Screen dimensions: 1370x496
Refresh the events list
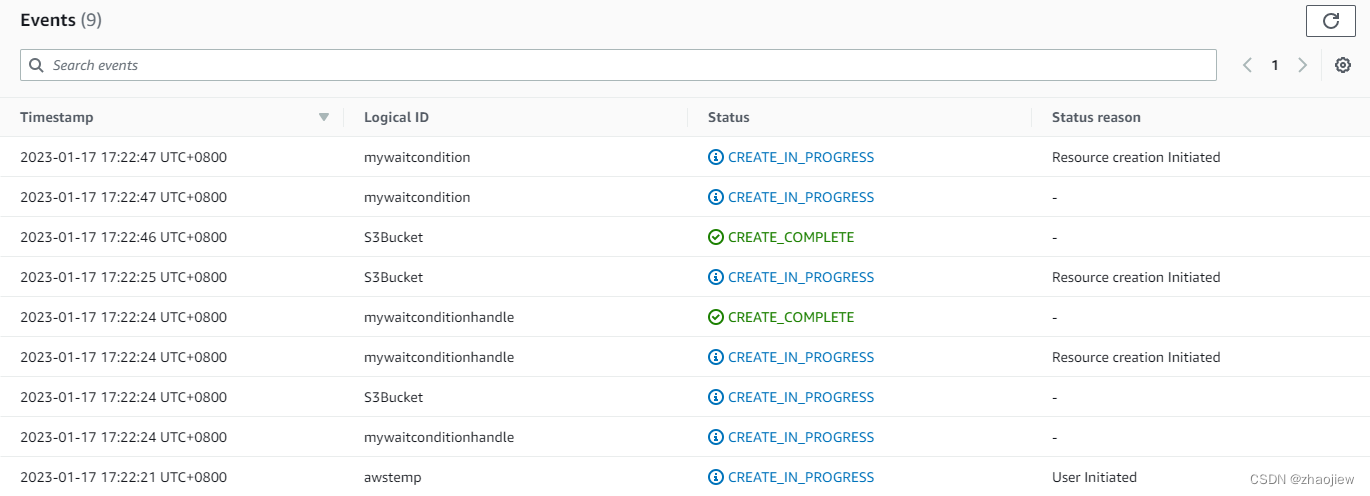[x=1330, y=21]
